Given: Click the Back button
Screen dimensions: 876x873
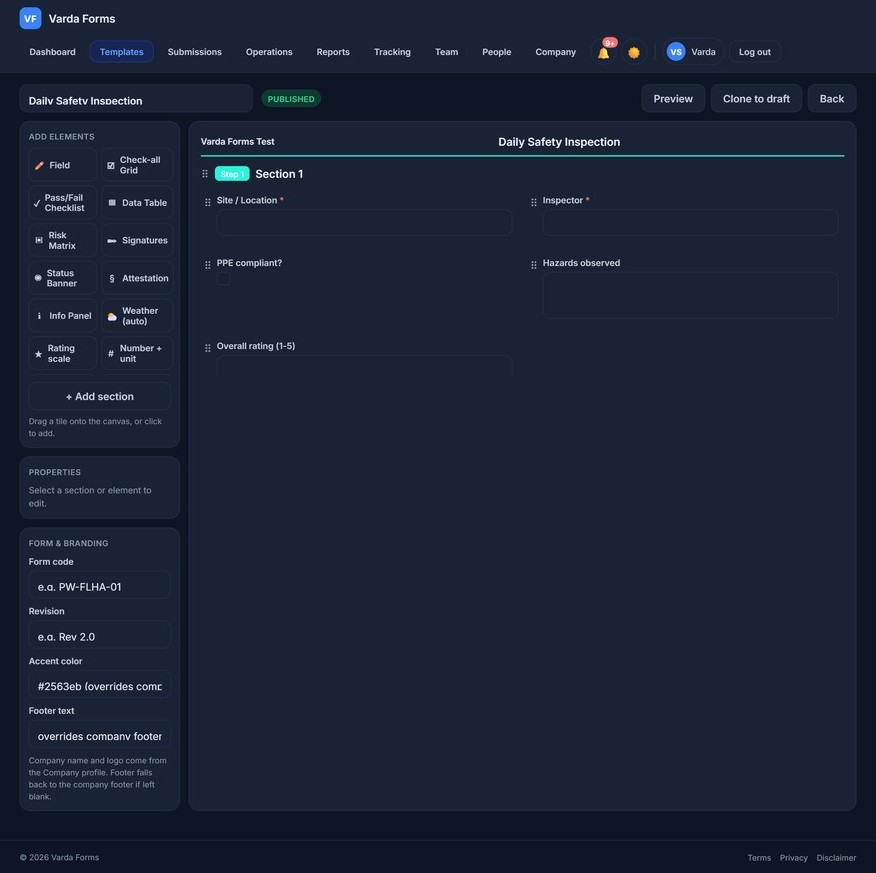Looking at the screenshot, I should 832,99.
